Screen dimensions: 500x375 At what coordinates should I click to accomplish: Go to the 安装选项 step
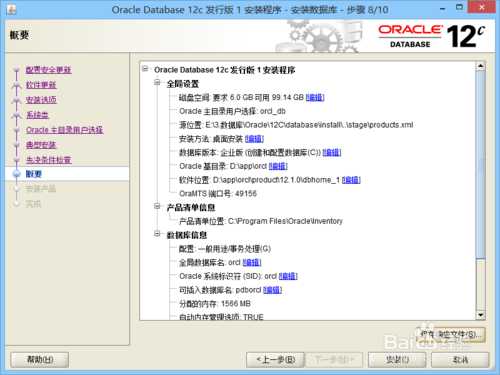click(x=41, y=100)
